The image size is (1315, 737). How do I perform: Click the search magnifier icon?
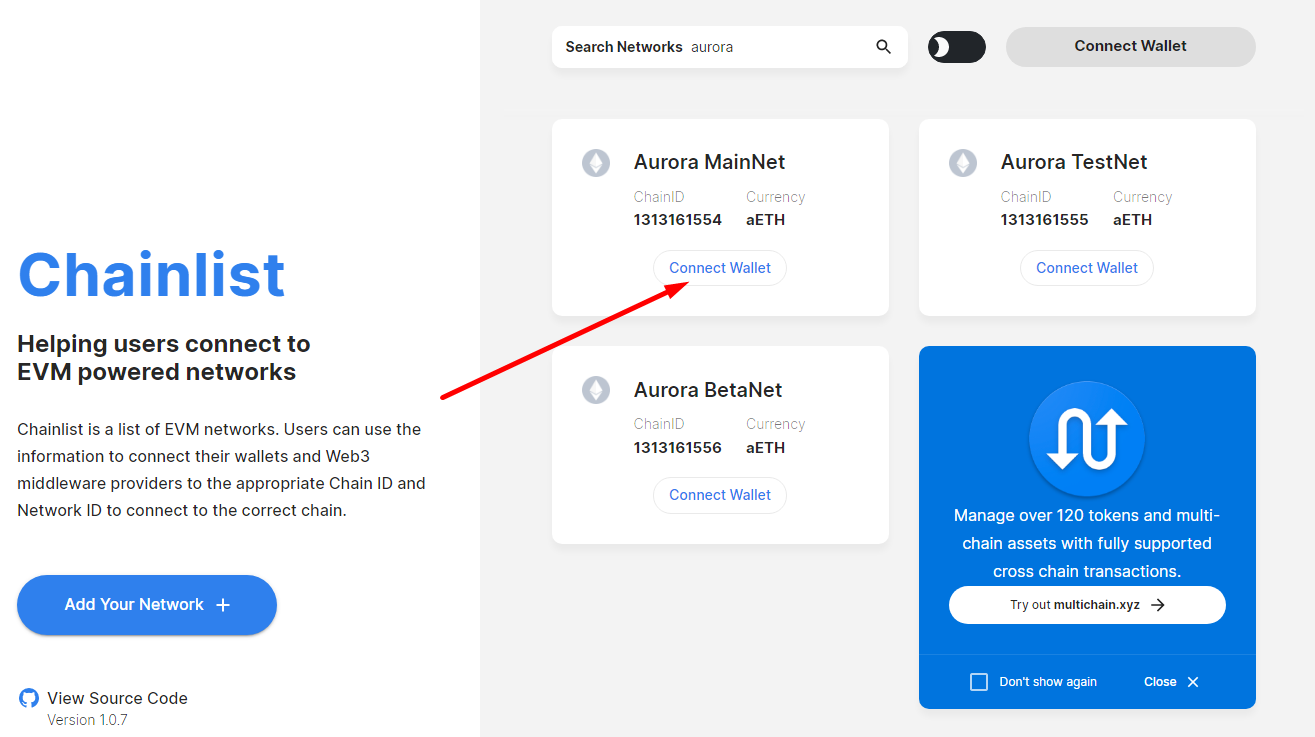tap(883, 47)
